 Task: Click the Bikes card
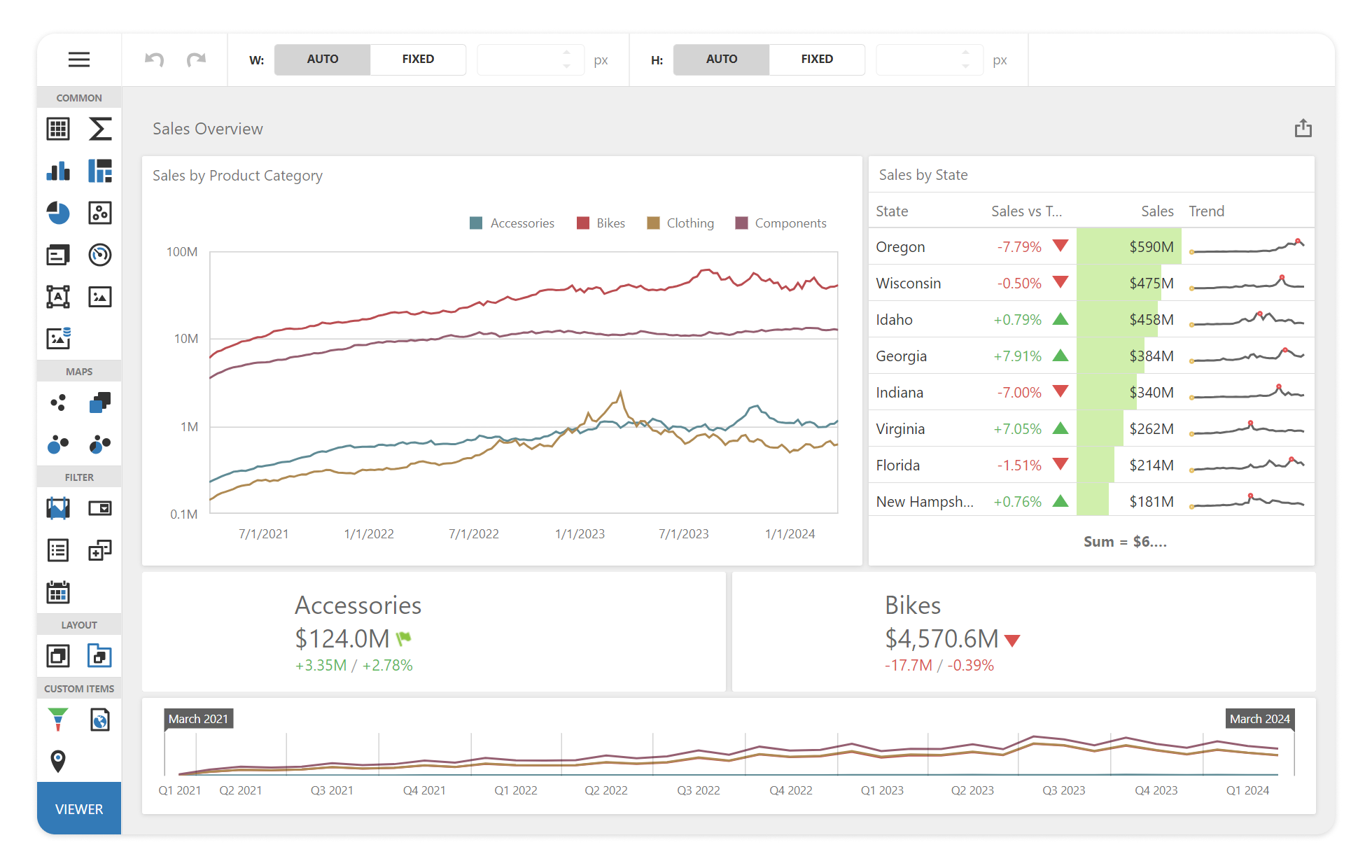(x=1023, y=632)
